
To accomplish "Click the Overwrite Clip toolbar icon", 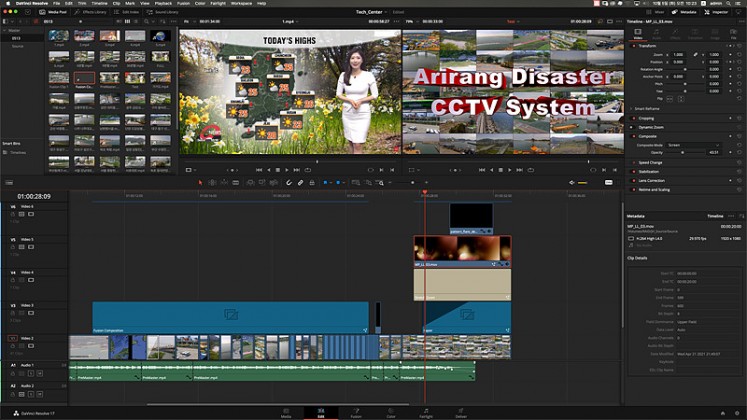I will [262, 182].
